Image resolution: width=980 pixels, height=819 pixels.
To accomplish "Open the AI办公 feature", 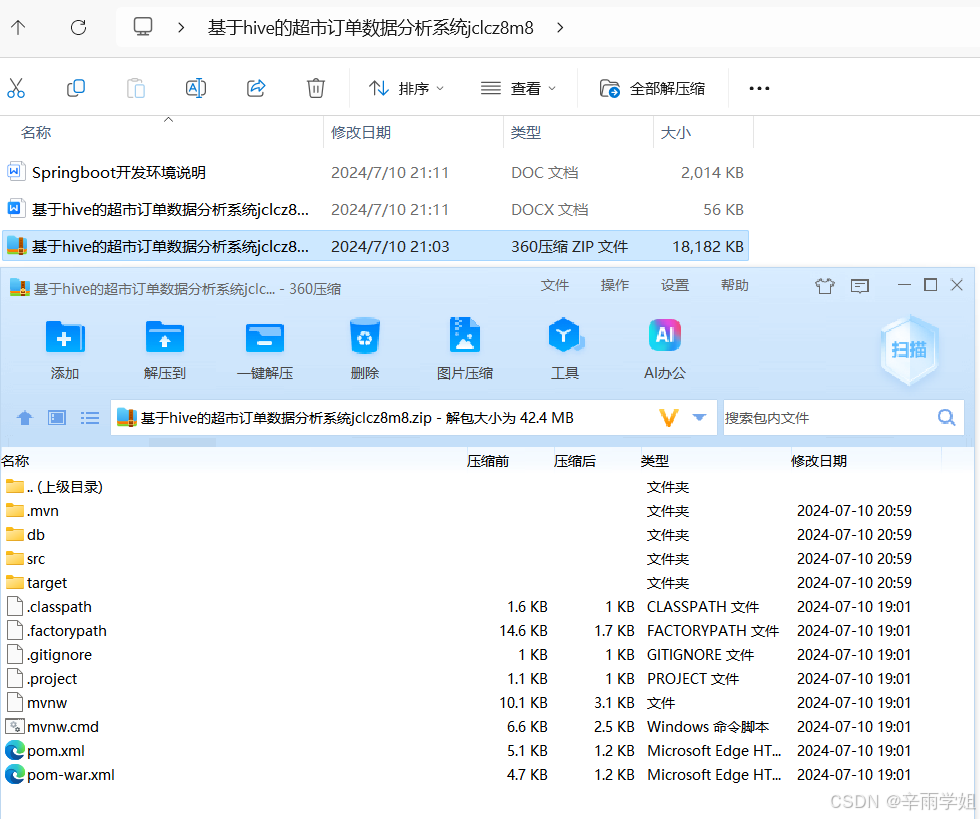I will tap(665, 349).
